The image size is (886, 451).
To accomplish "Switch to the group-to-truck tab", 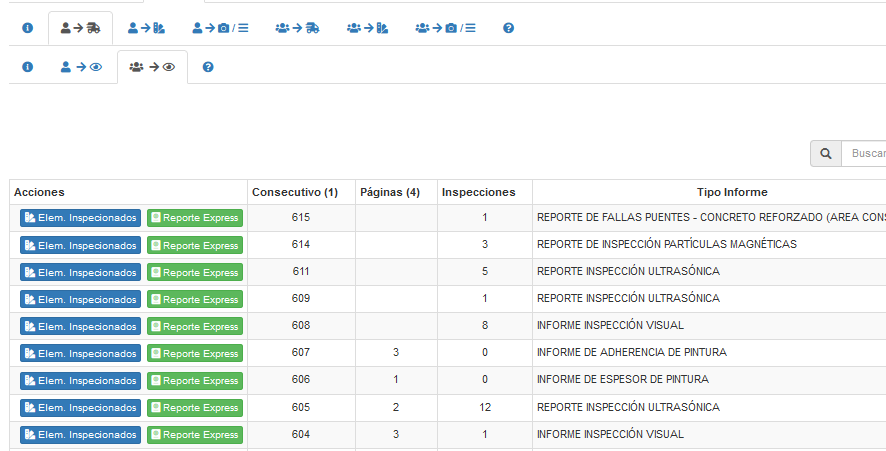I will click(297, 28).
